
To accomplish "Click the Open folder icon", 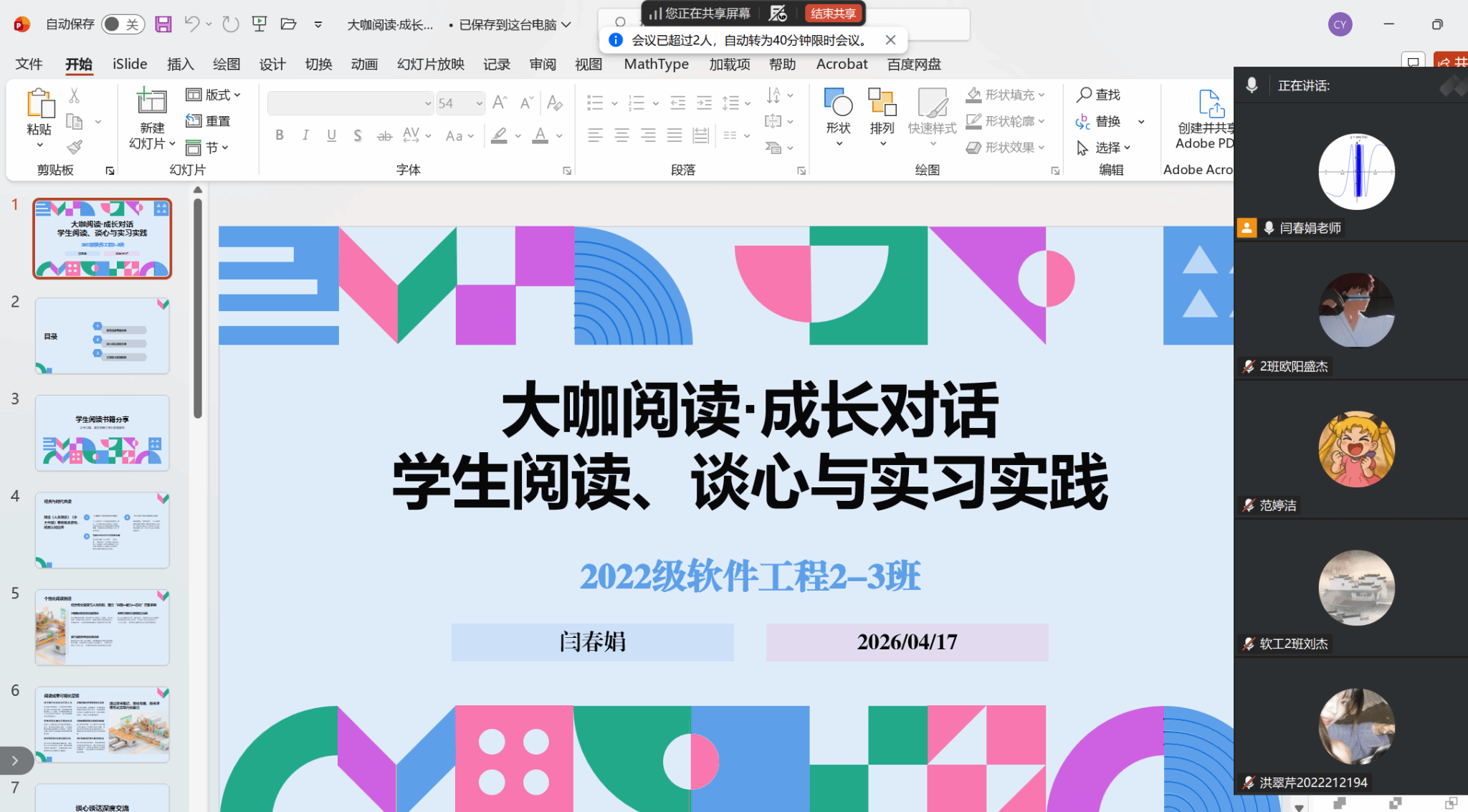I will 289,24.
